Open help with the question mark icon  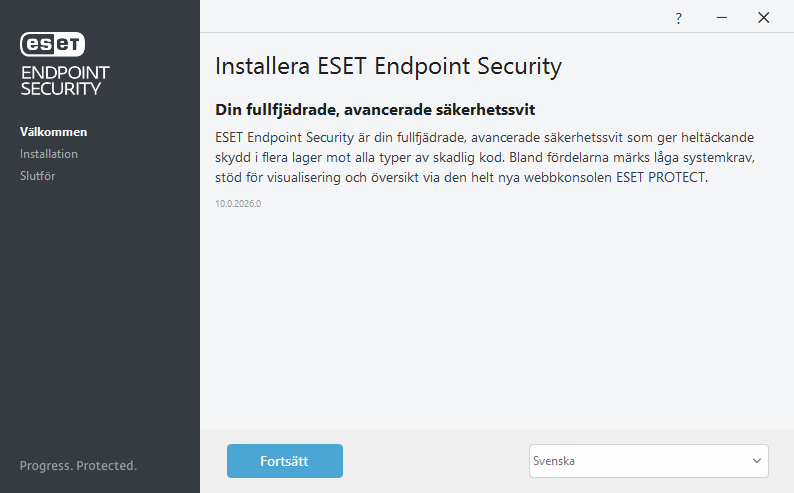678,18
